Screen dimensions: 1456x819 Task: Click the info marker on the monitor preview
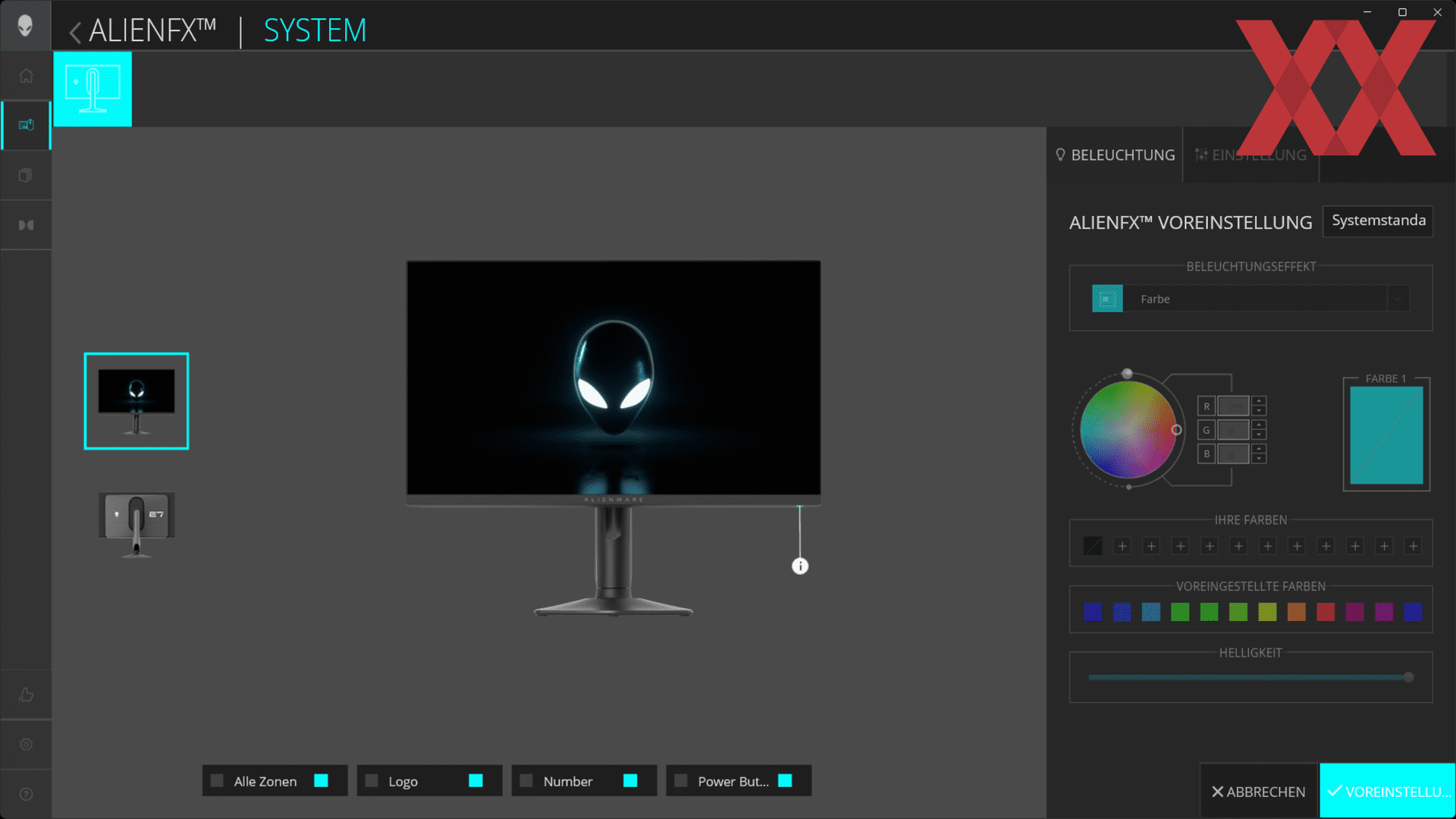coord(800,566)
